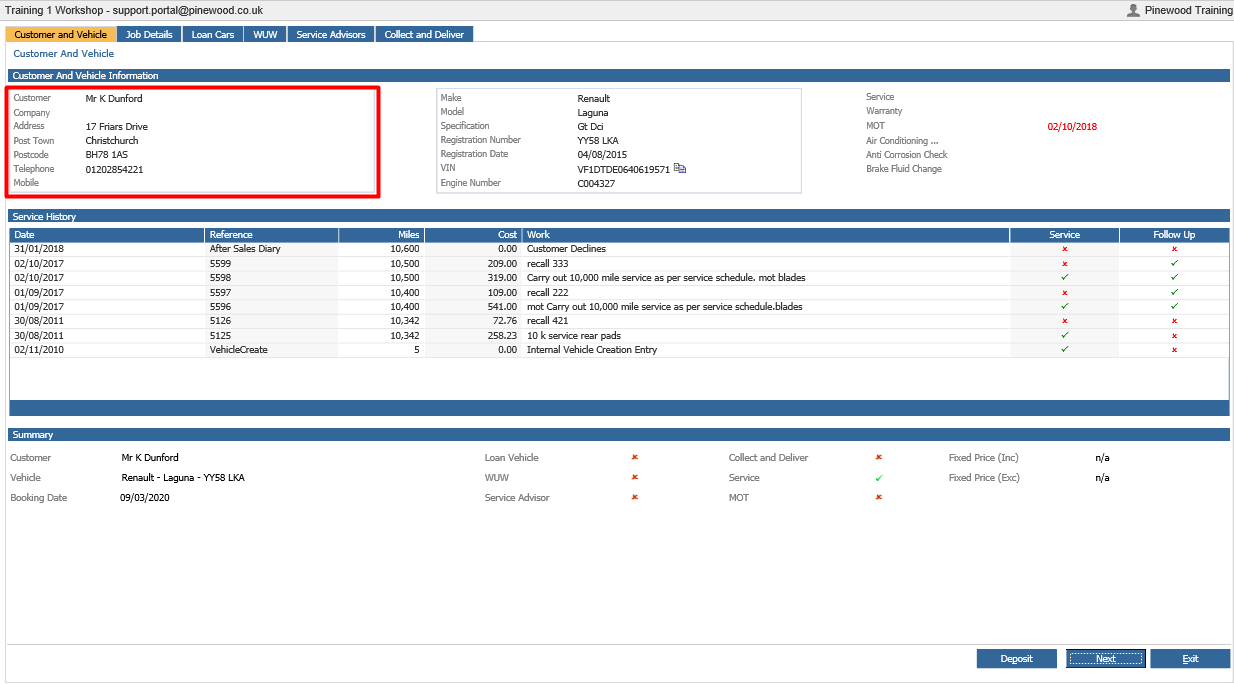Open the Collect and Deliver tab
1234x684 pixels.
pyautogui.click(x=424, y=34)
